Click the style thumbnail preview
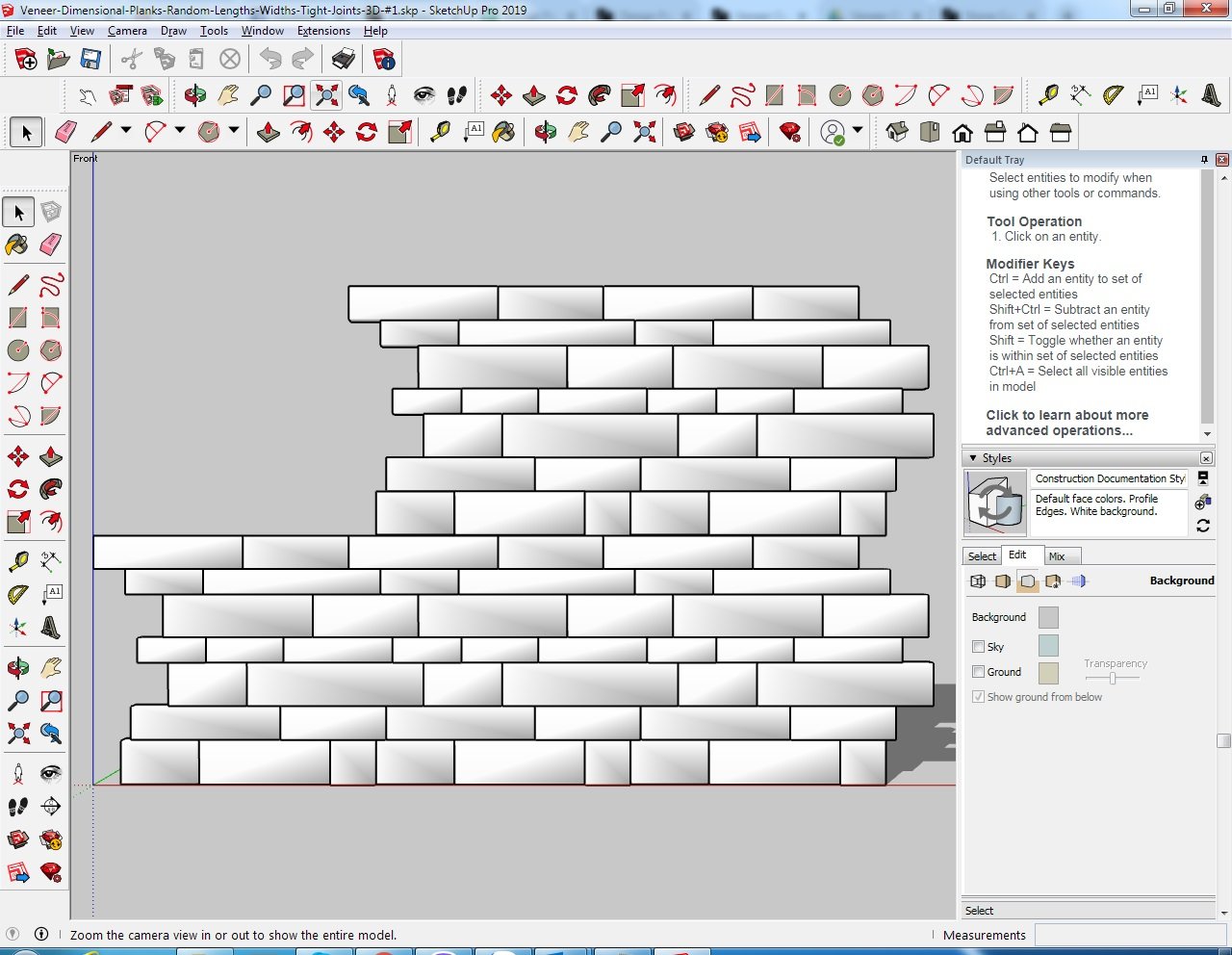 pyautogui.click(x=995, y=502)
